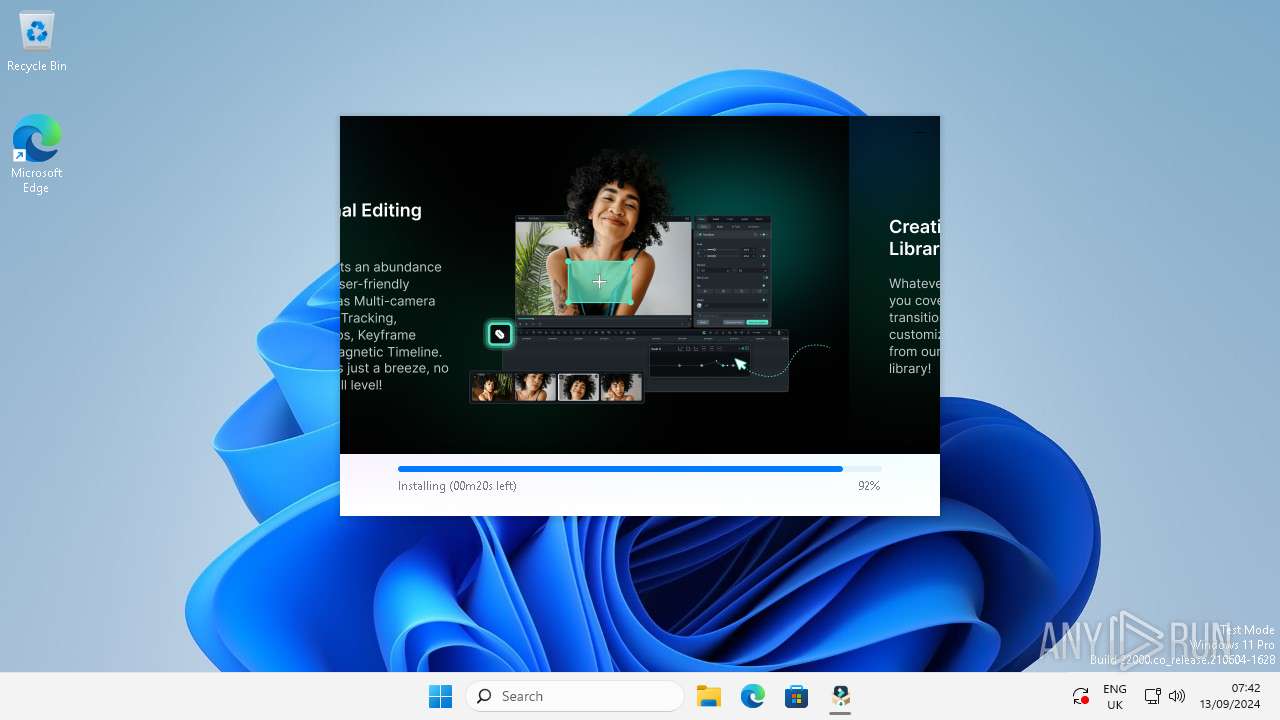Open the Recycle Bin desktop icon
1280x720 pixels.
tap(37, 43)
